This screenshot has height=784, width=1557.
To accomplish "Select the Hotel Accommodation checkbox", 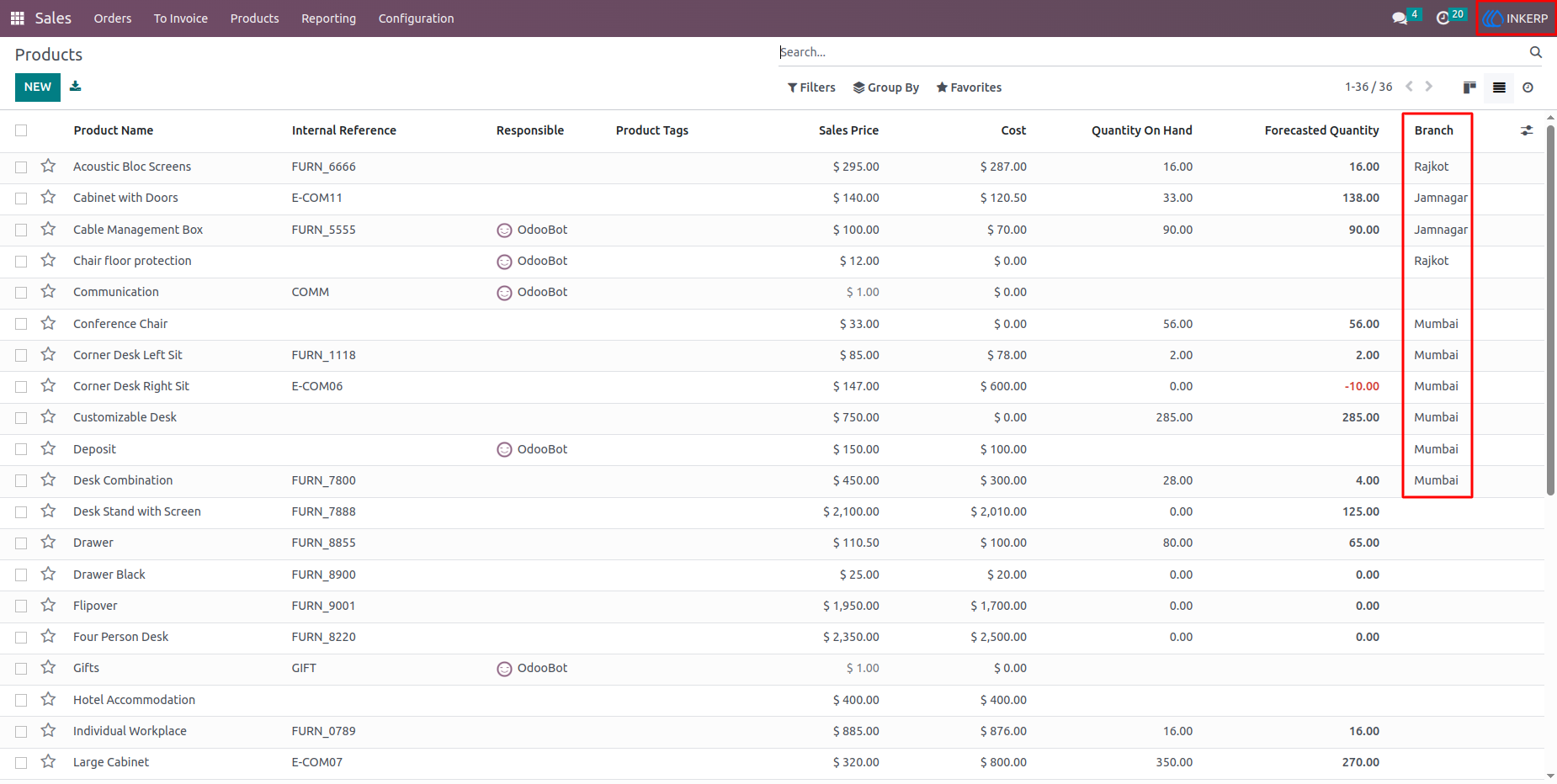I will [x=21, y=700].
